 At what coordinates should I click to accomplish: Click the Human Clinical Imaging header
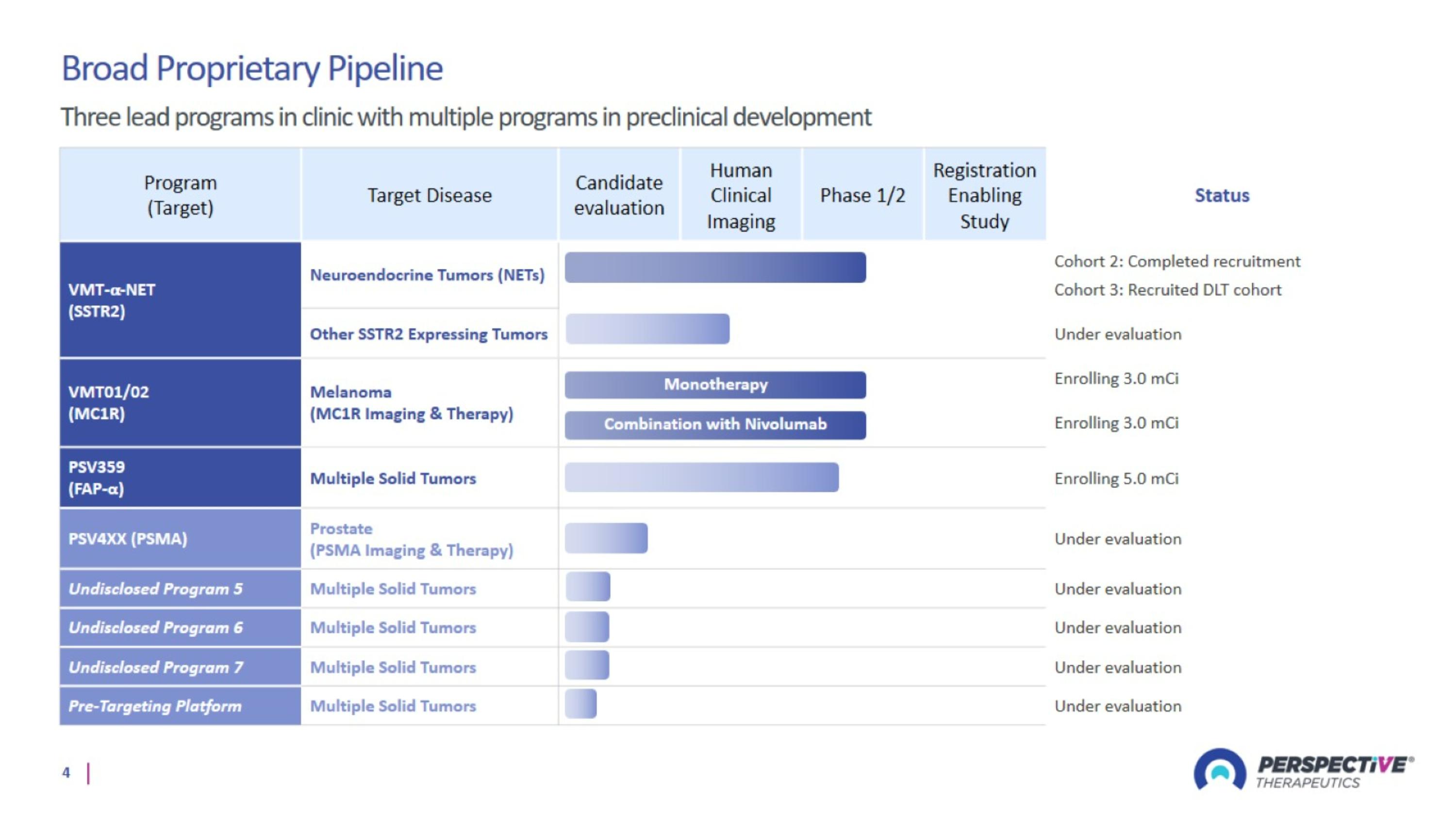[741, 196]
